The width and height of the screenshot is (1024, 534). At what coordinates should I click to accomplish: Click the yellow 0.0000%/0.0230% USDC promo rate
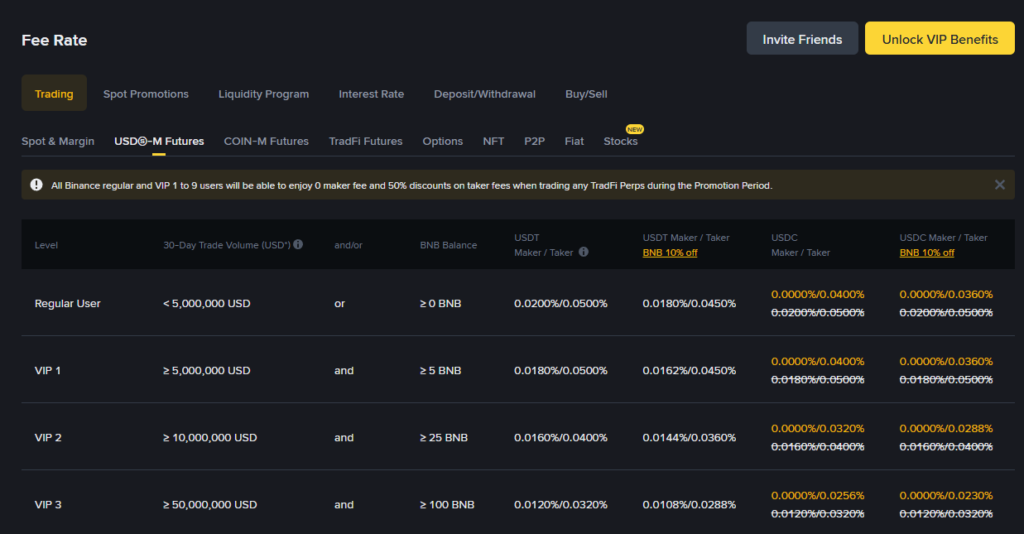pyautogui.click(x=946, y=495)
